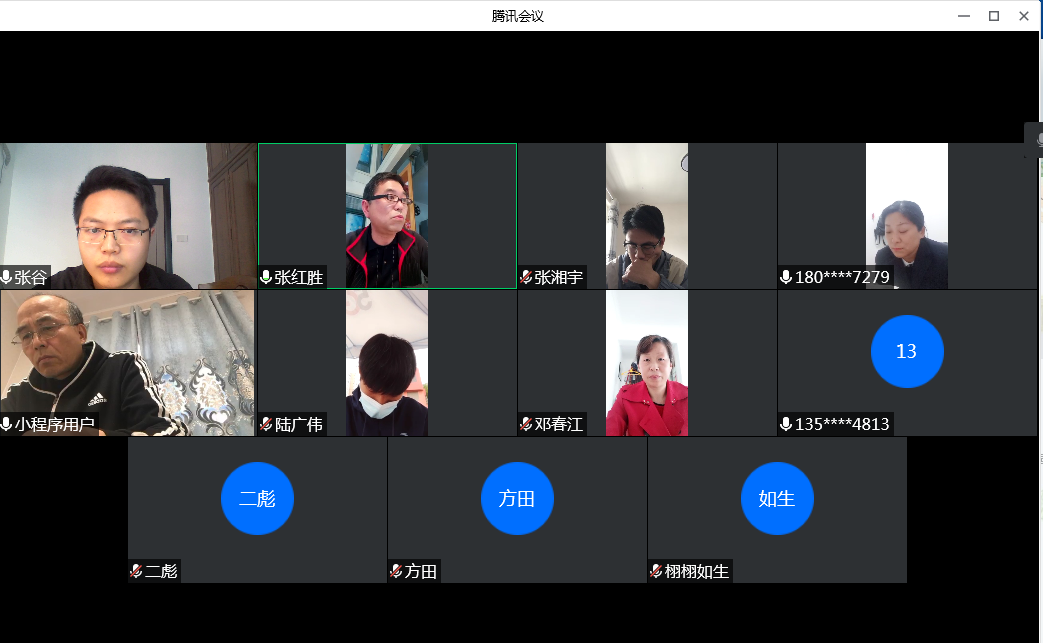Screen dimensions: 1043x643
Task: Click the blue 二彪 avatar circle
Action: click(x=257, y=498)
